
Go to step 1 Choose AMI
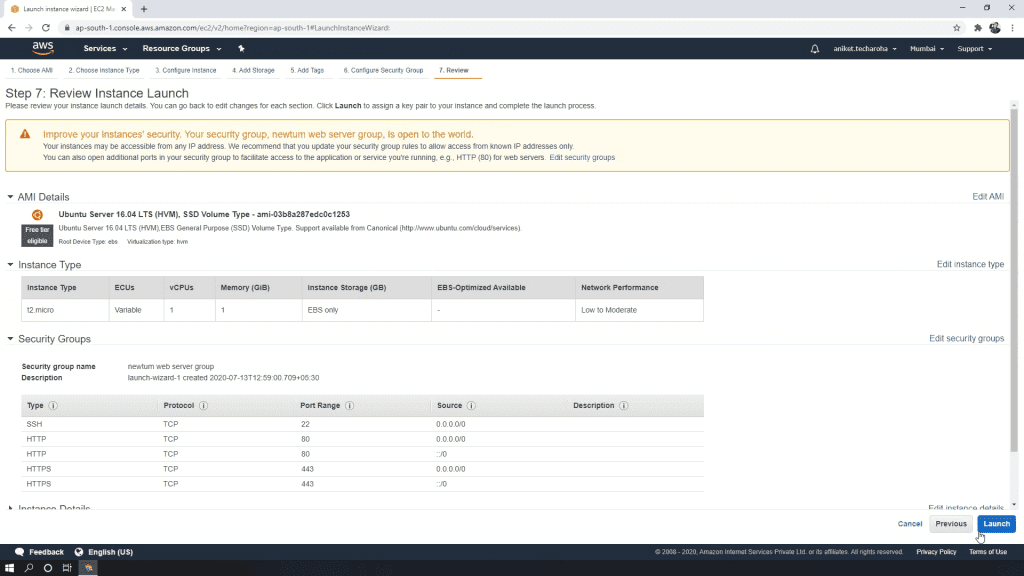(31, 70)
